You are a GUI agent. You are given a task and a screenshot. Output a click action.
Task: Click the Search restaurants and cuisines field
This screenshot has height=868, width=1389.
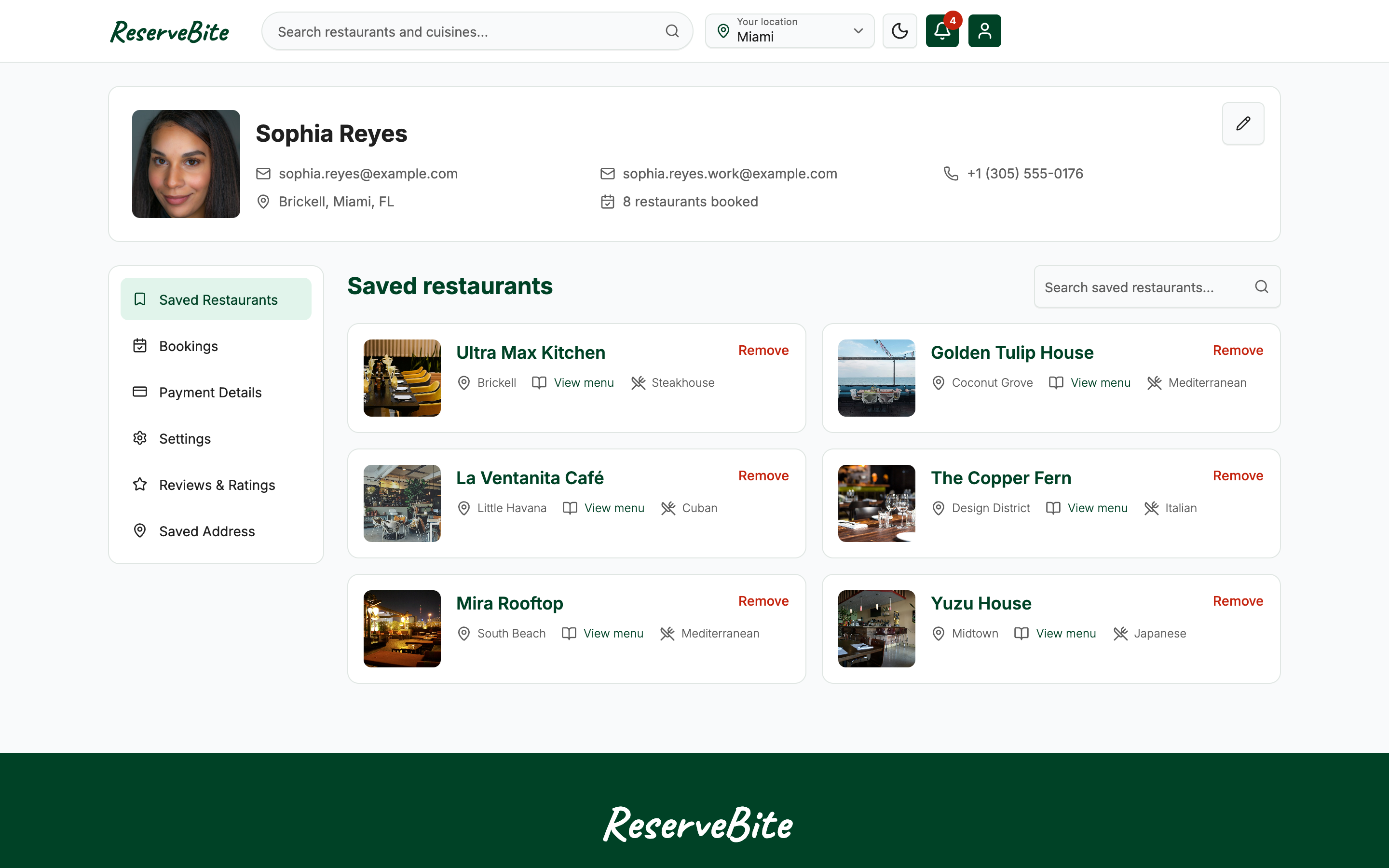[x=477, y=31]
